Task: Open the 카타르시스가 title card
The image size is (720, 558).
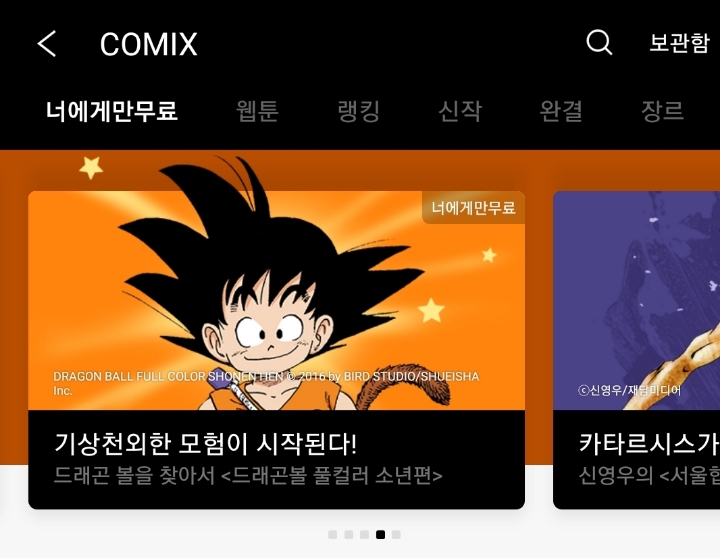Action: coord(648,444)
